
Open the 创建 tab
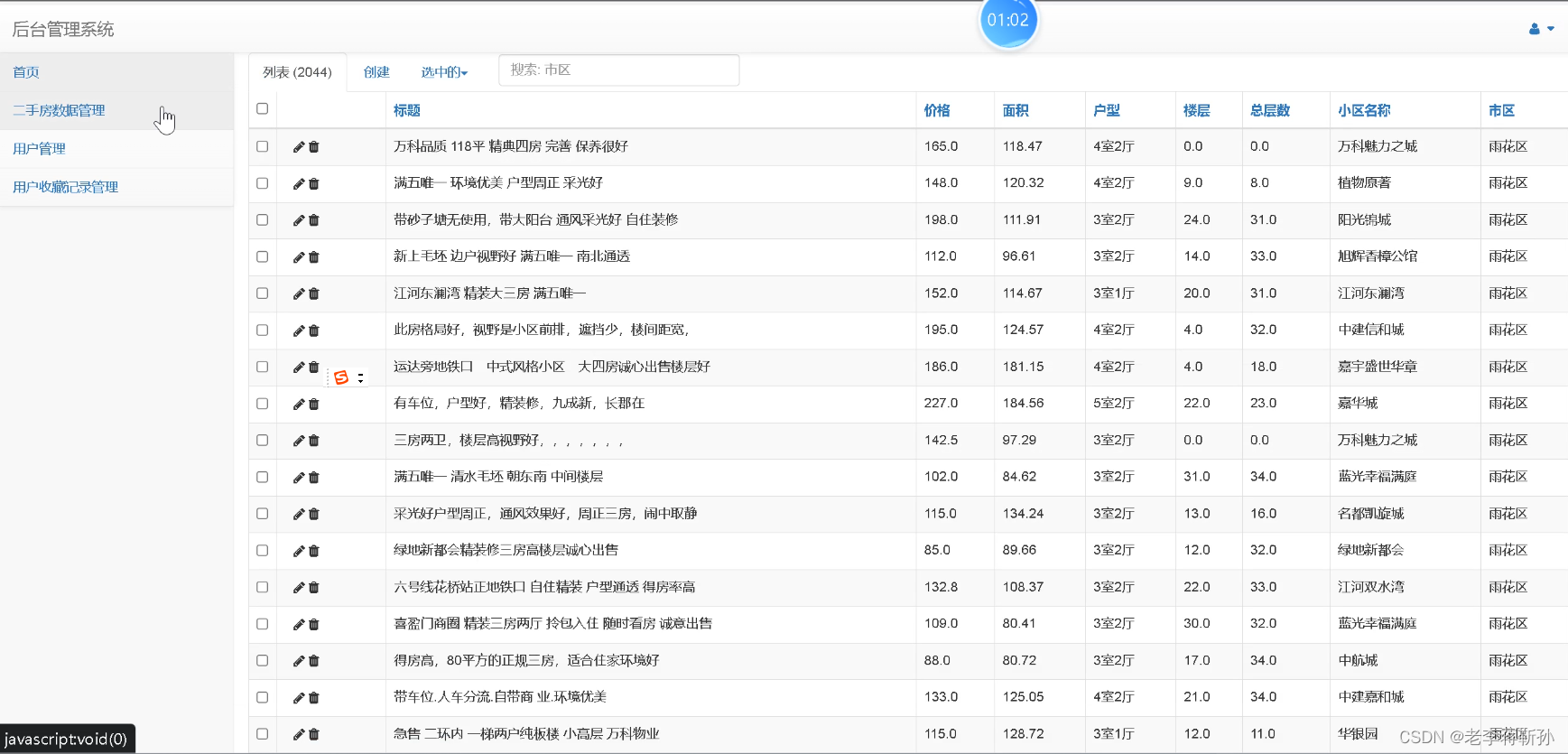coord(376,72)
